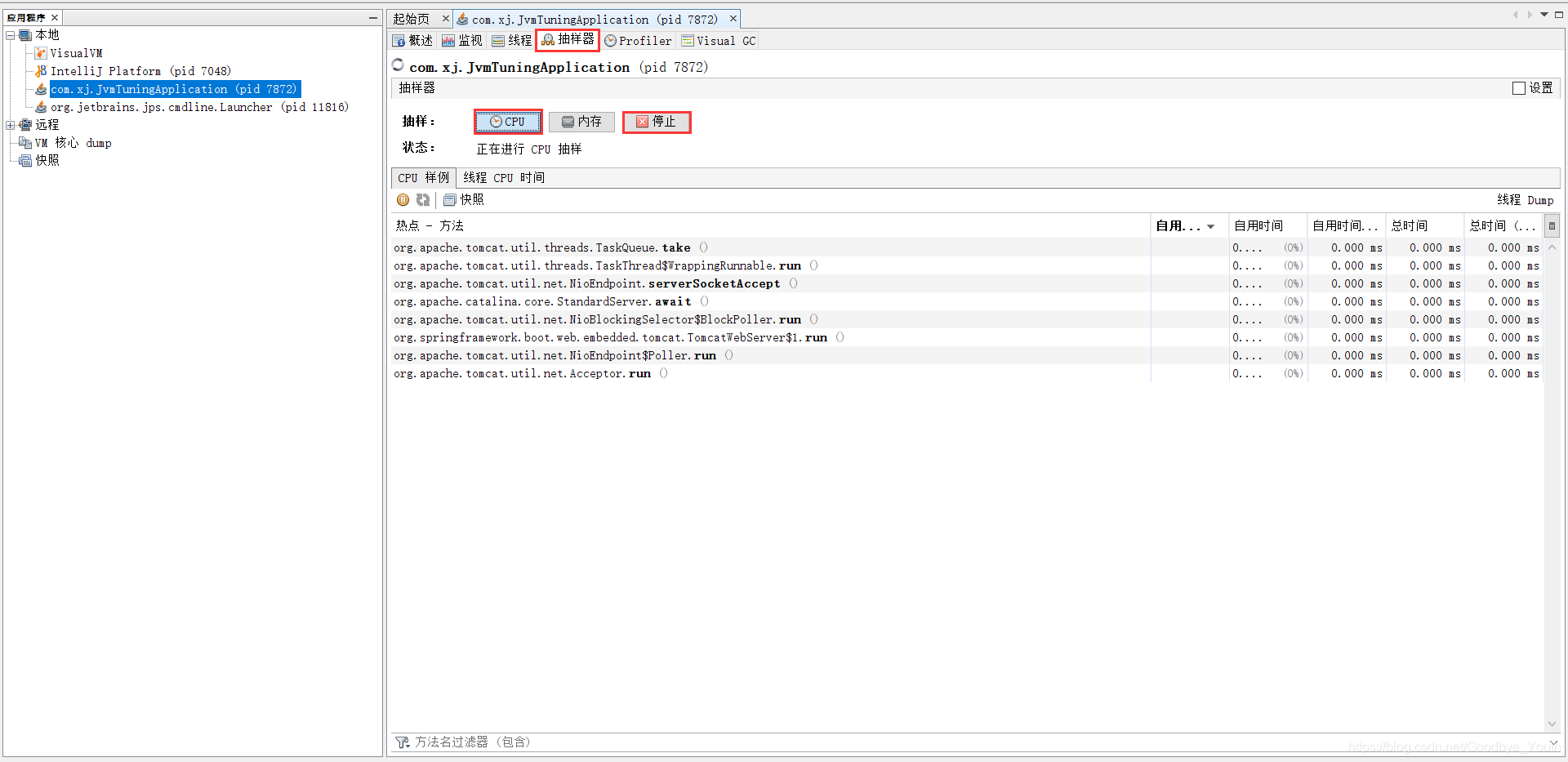Stop sampling with the 停止 button
1568x762 pixels.
[657, 122]
